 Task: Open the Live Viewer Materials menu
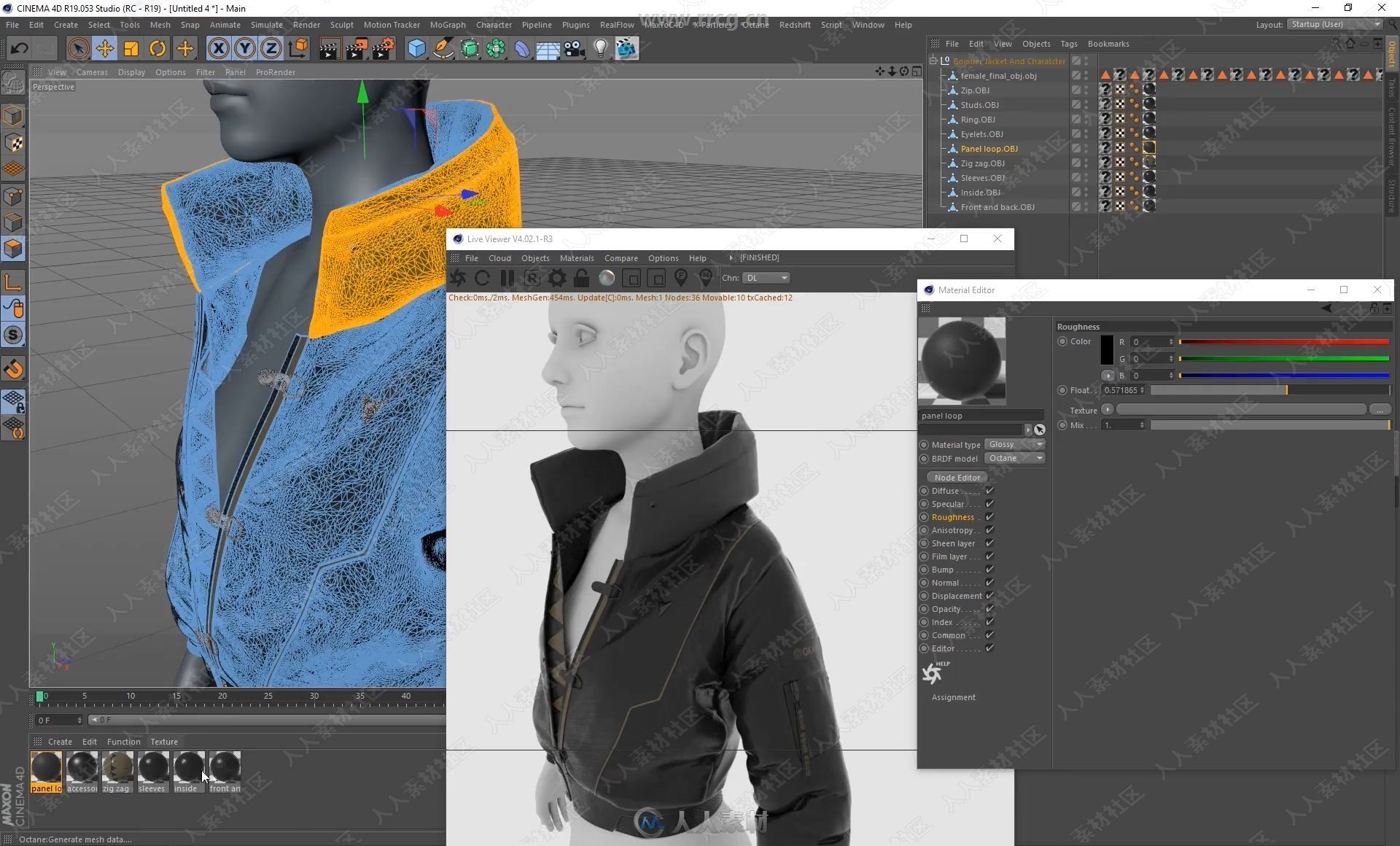(x=576, y=258)
